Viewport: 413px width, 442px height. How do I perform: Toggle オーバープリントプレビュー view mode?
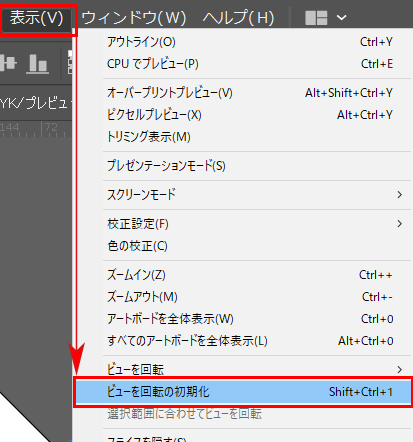coord(257,93)
